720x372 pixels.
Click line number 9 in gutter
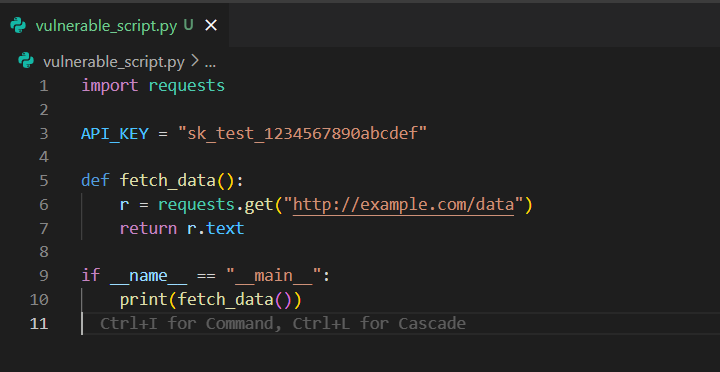click(44, 276)
